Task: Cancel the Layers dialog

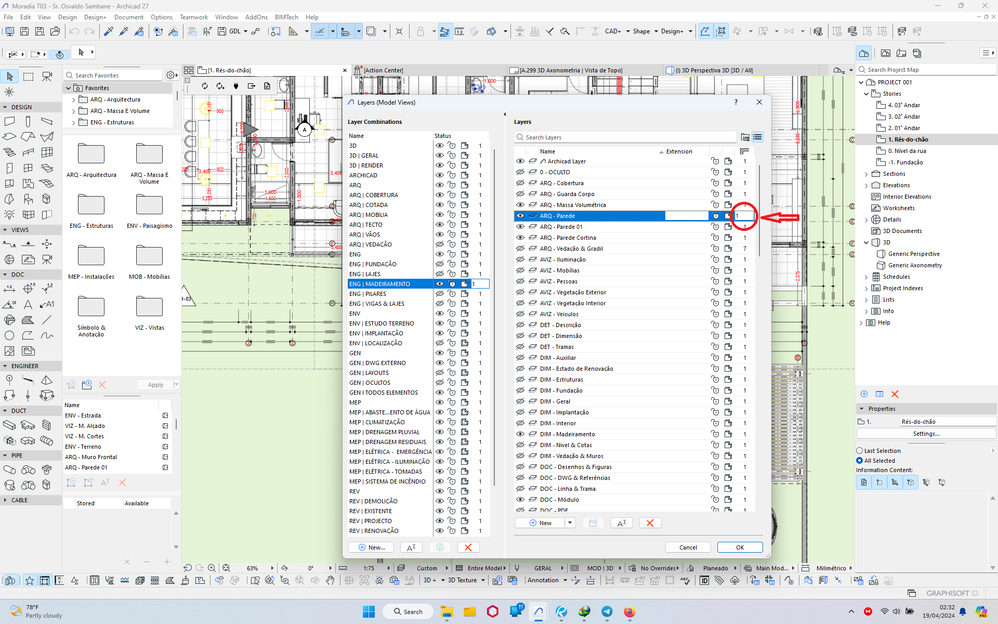Action: tap(688, 548)
